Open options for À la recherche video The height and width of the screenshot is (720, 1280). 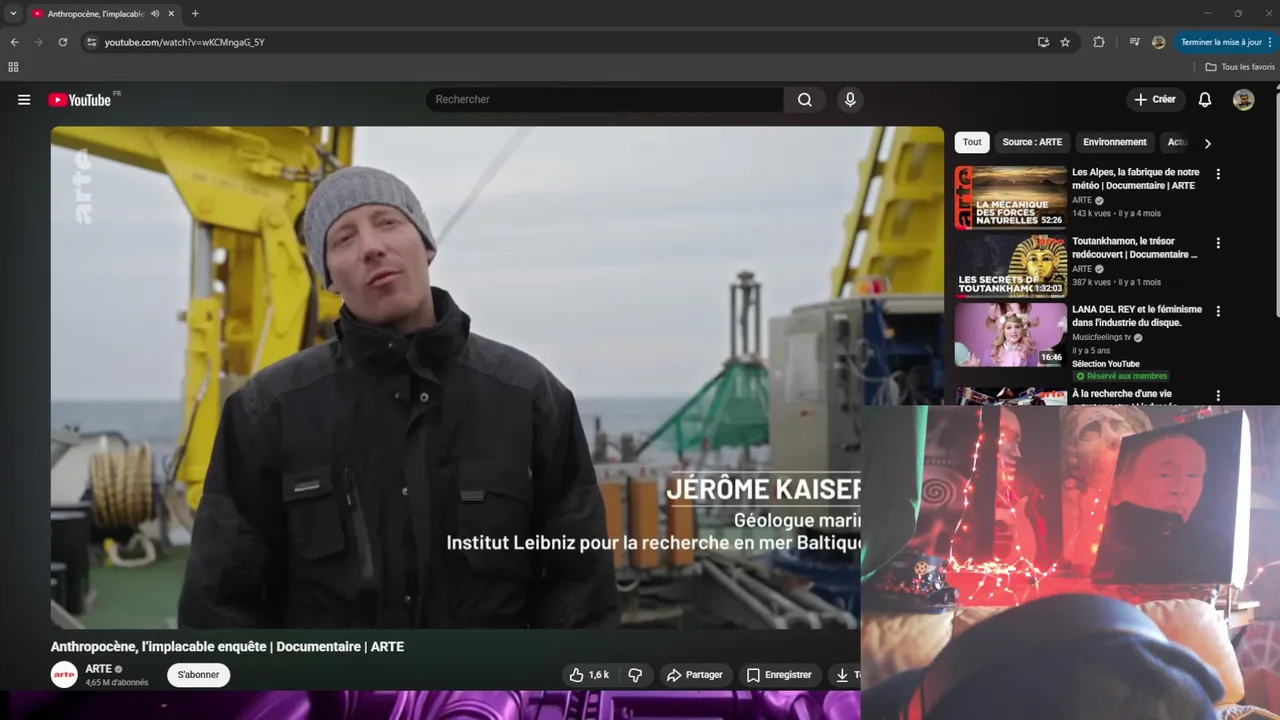tap(1217, 396)
